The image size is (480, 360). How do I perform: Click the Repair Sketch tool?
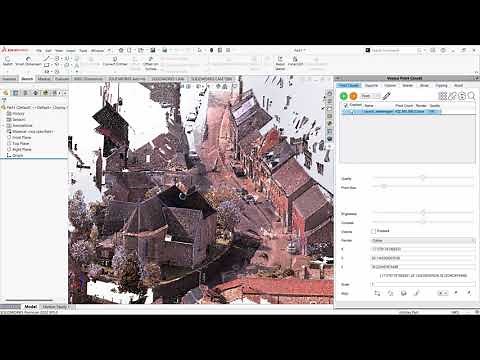[280, 63]
